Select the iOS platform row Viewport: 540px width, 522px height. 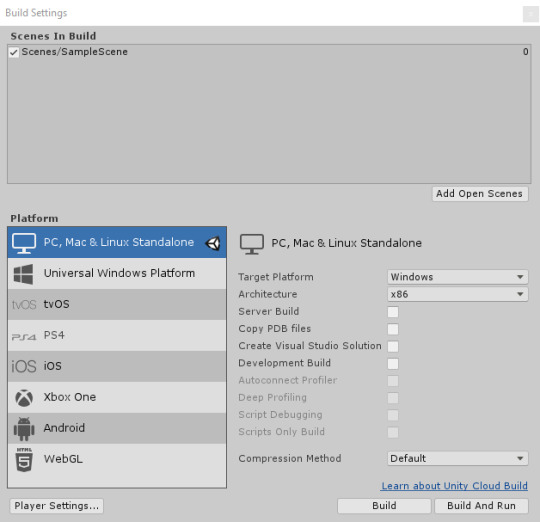(x=117, y=366)
